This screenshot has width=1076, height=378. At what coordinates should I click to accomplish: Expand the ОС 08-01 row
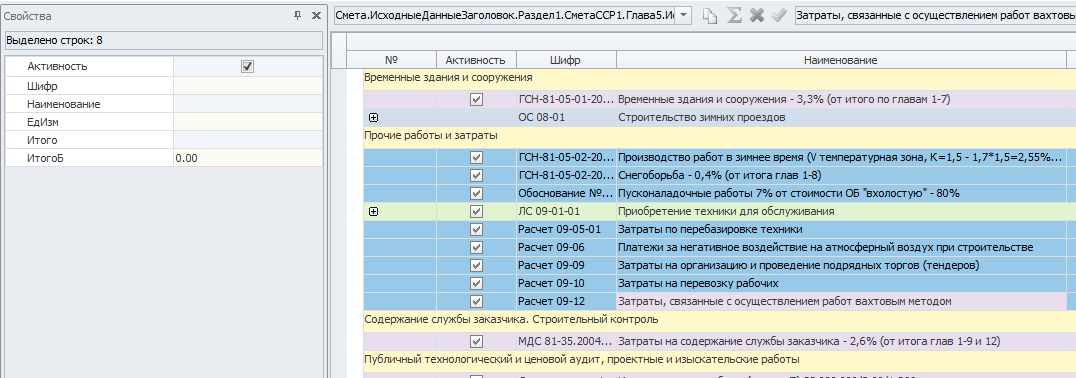click(x=373, y=117)
